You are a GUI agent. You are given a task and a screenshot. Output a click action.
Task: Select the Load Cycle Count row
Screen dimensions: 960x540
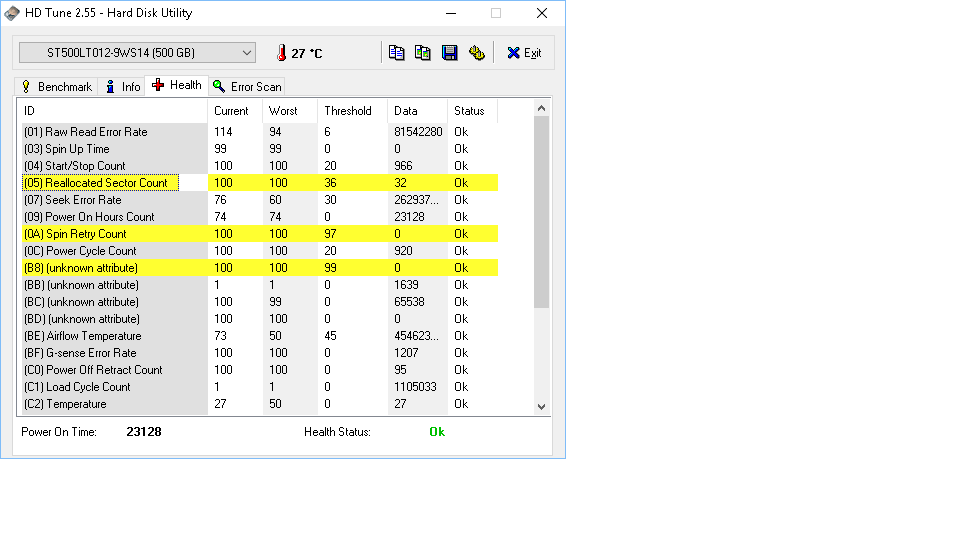pos(260,387)
